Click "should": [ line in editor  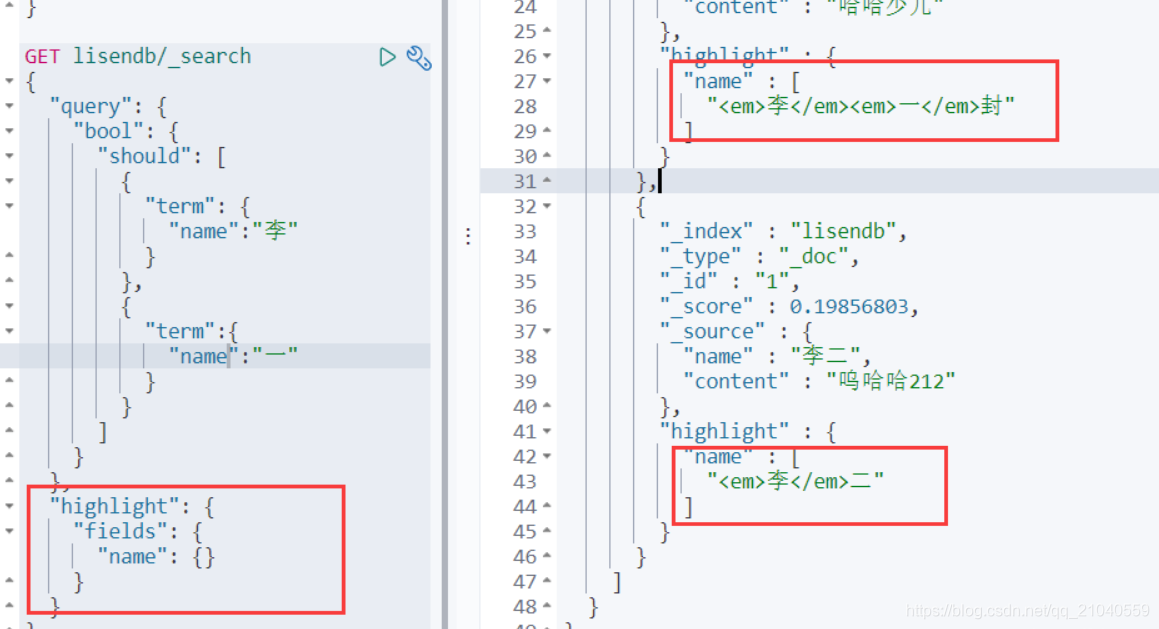coord(162,157)
